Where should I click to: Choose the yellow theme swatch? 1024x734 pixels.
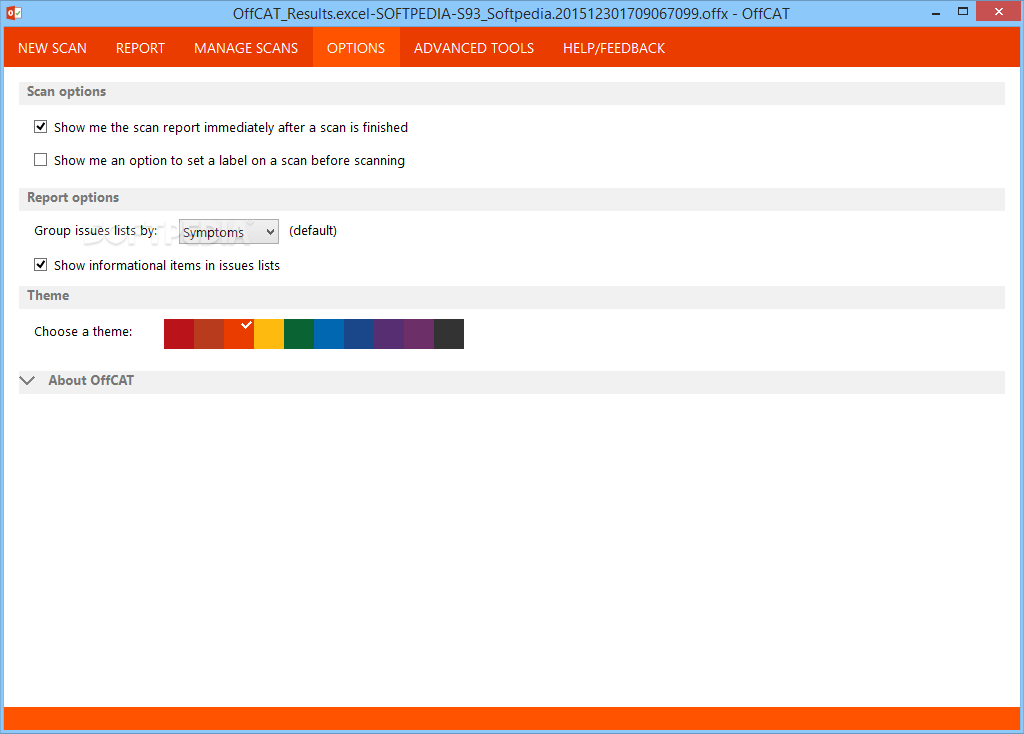point(269,334)
